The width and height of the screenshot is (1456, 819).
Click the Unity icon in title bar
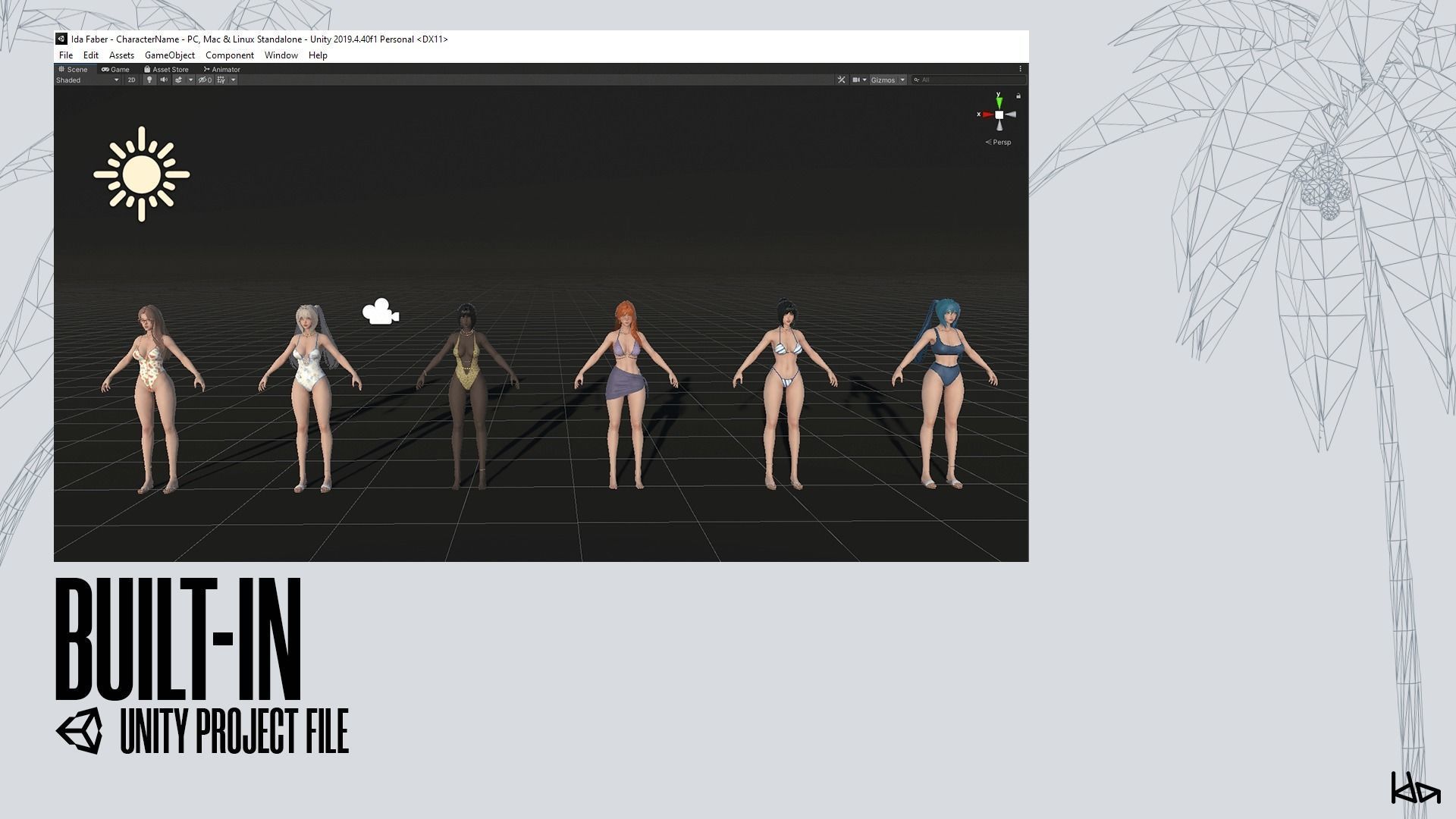click(61, 39)
